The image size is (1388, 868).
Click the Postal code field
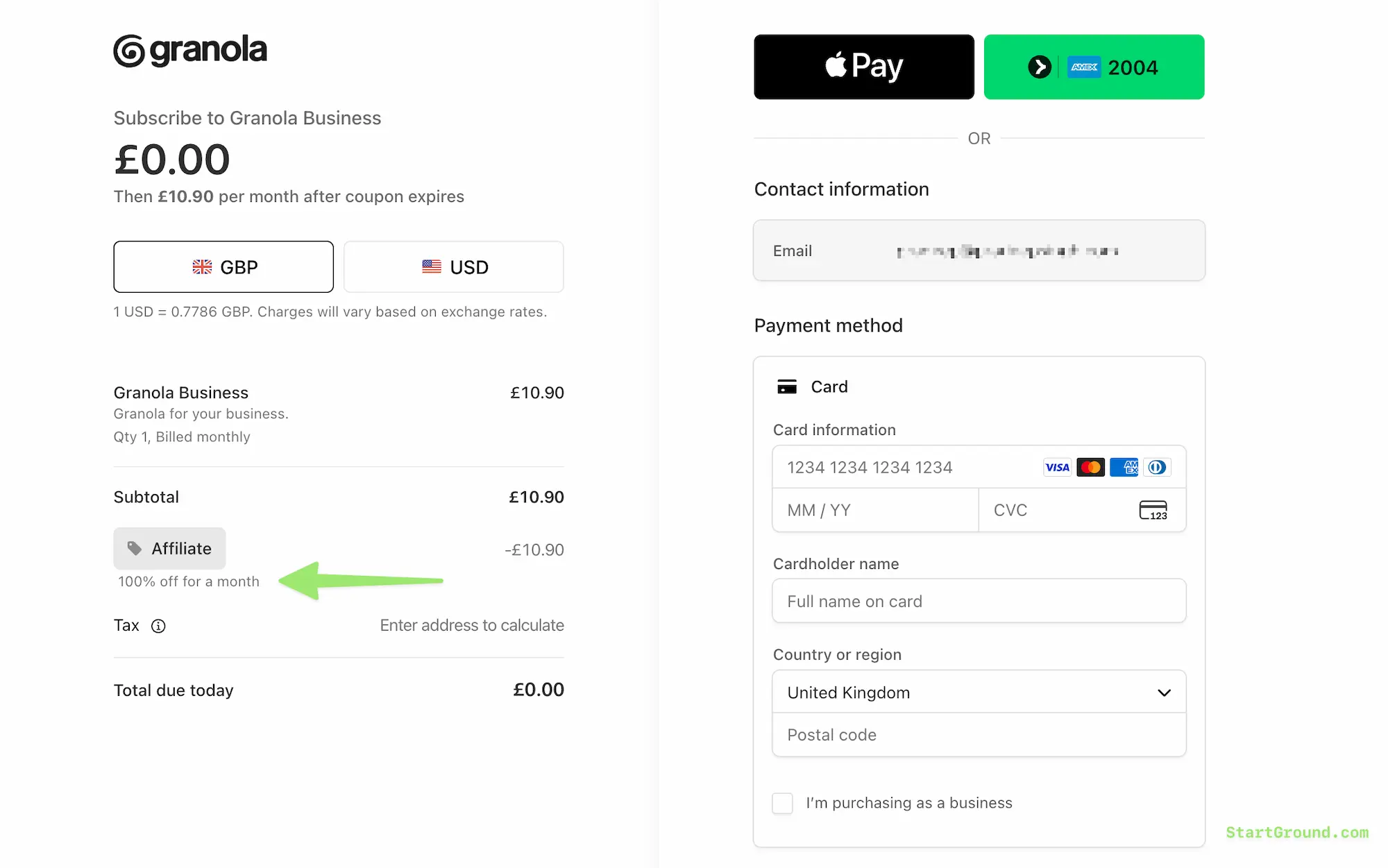click(x=979, y=735)
